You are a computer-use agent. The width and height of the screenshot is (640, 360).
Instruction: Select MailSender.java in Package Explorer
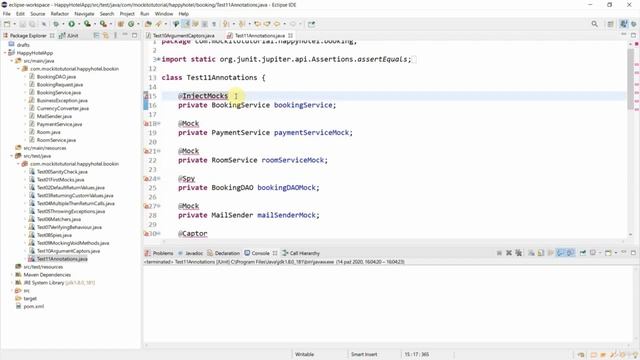coord(54,116)
